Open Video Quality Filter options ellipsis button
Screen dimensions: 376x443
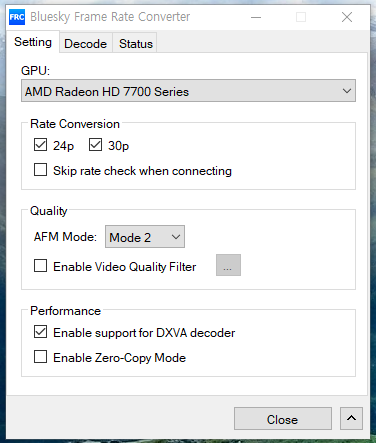coord(228,265)
